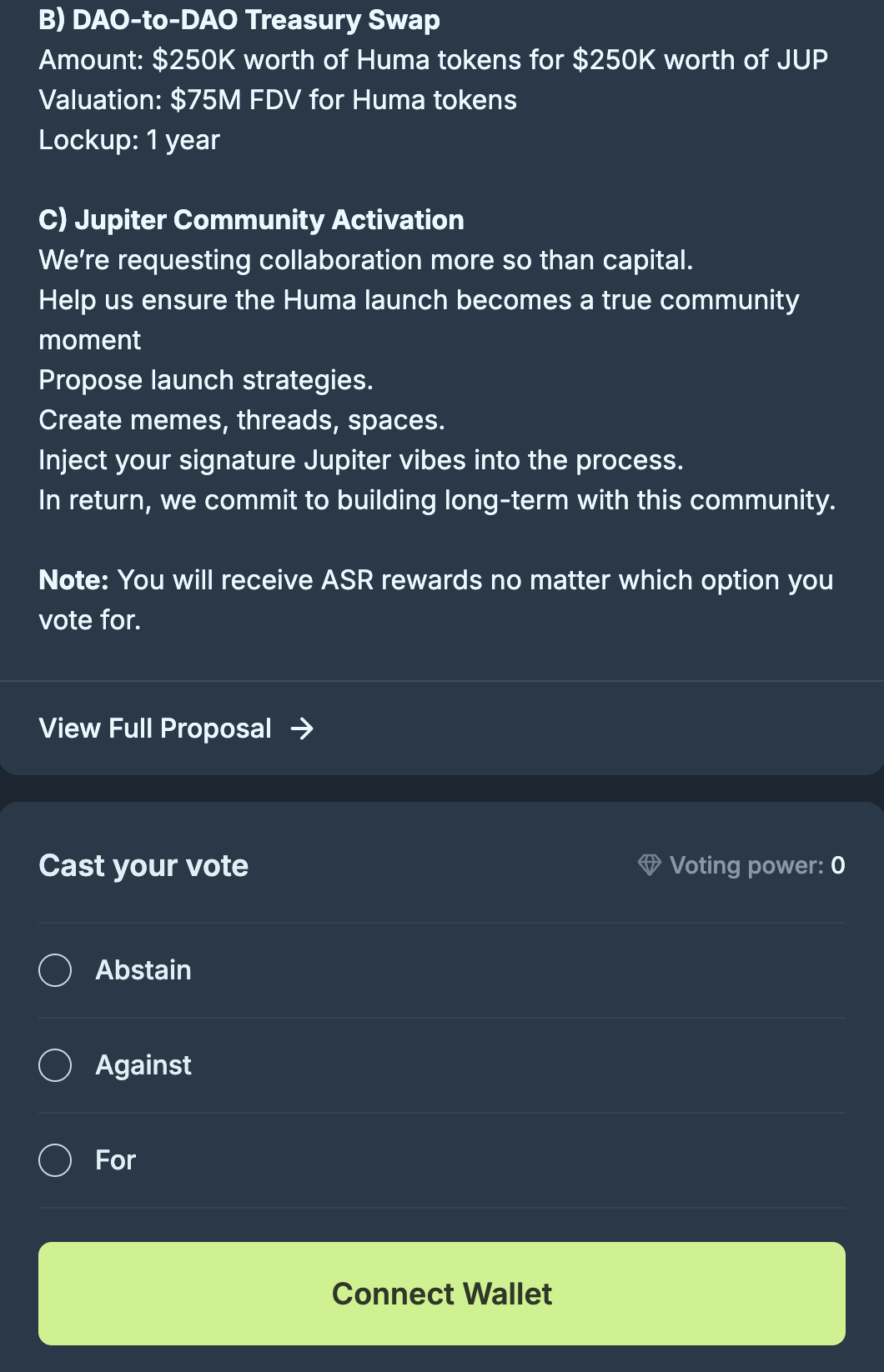Click the "Amount: $250K worth" line
The image size is (884, 1372).
click(x=433, y=60)
